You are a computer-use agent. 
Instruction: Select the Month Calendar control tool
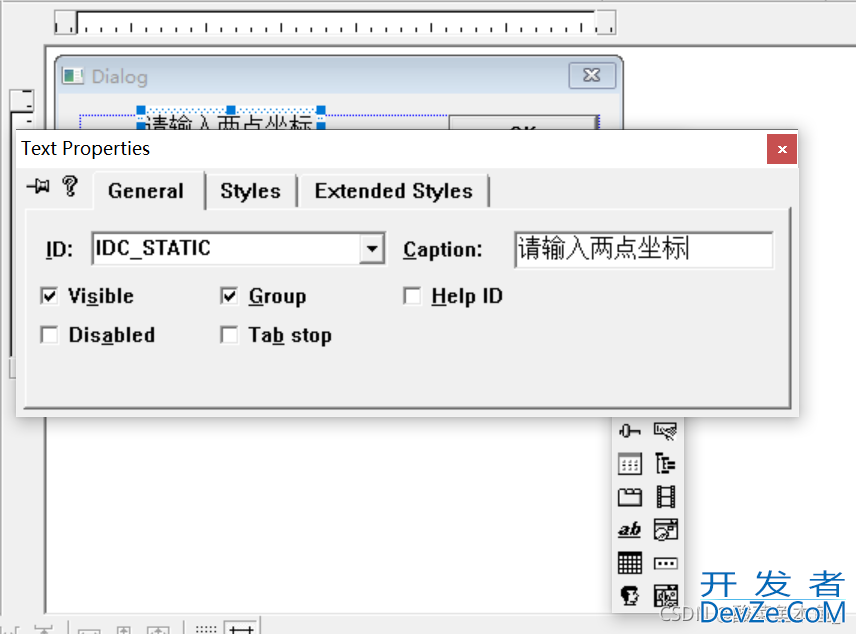point(629,563)
